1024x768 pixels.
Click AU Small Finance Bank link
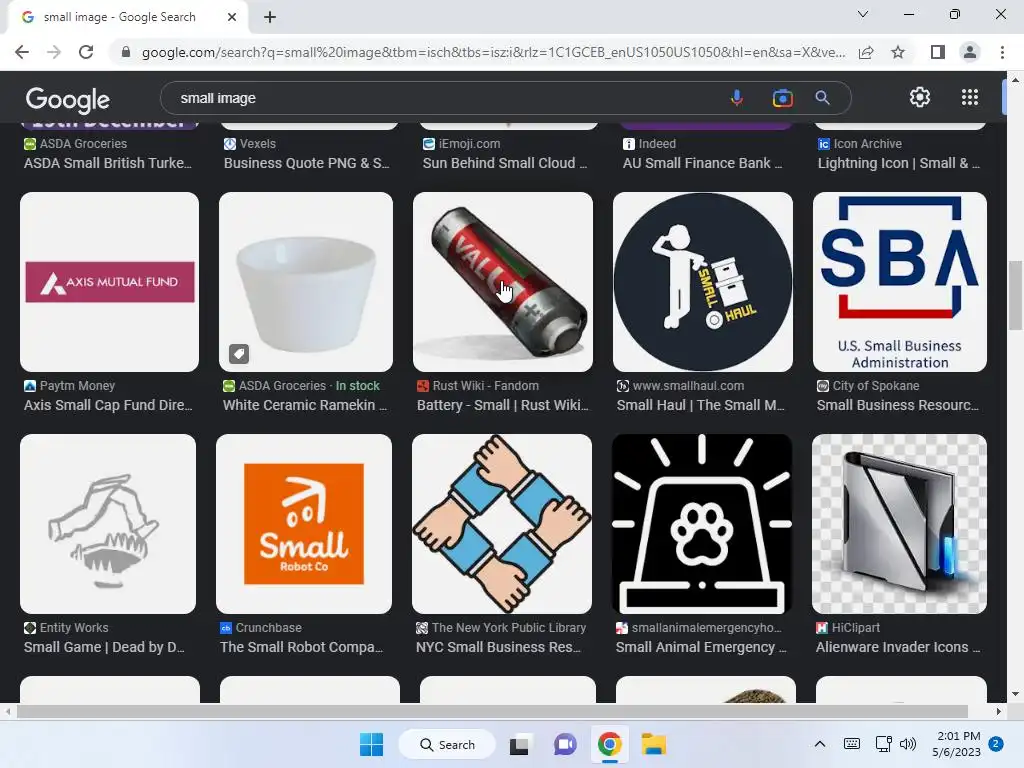point(703,163)
